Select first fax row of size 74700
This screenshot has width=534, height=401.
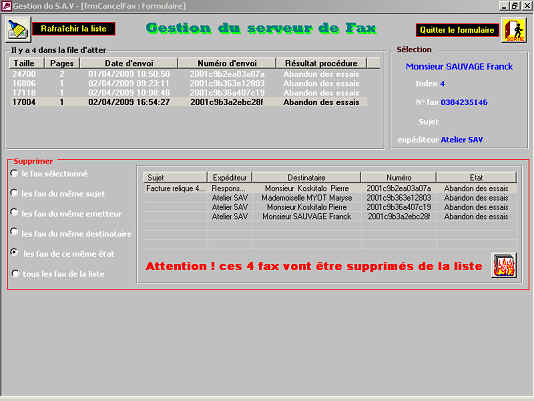(x=189, y=74)
